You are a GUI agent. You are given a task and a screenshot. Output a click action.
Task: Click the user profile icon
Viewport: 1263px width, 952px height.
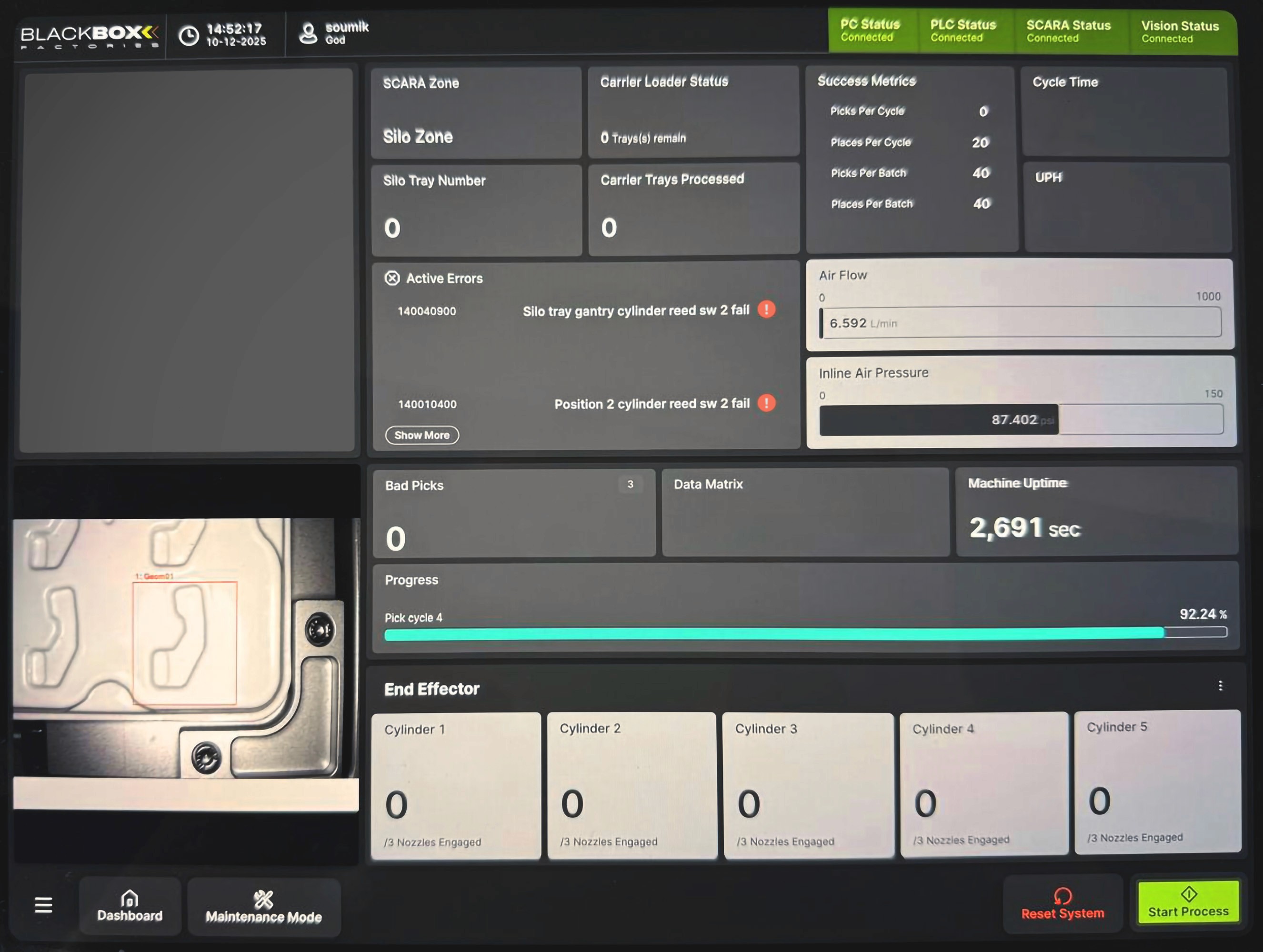308,33
